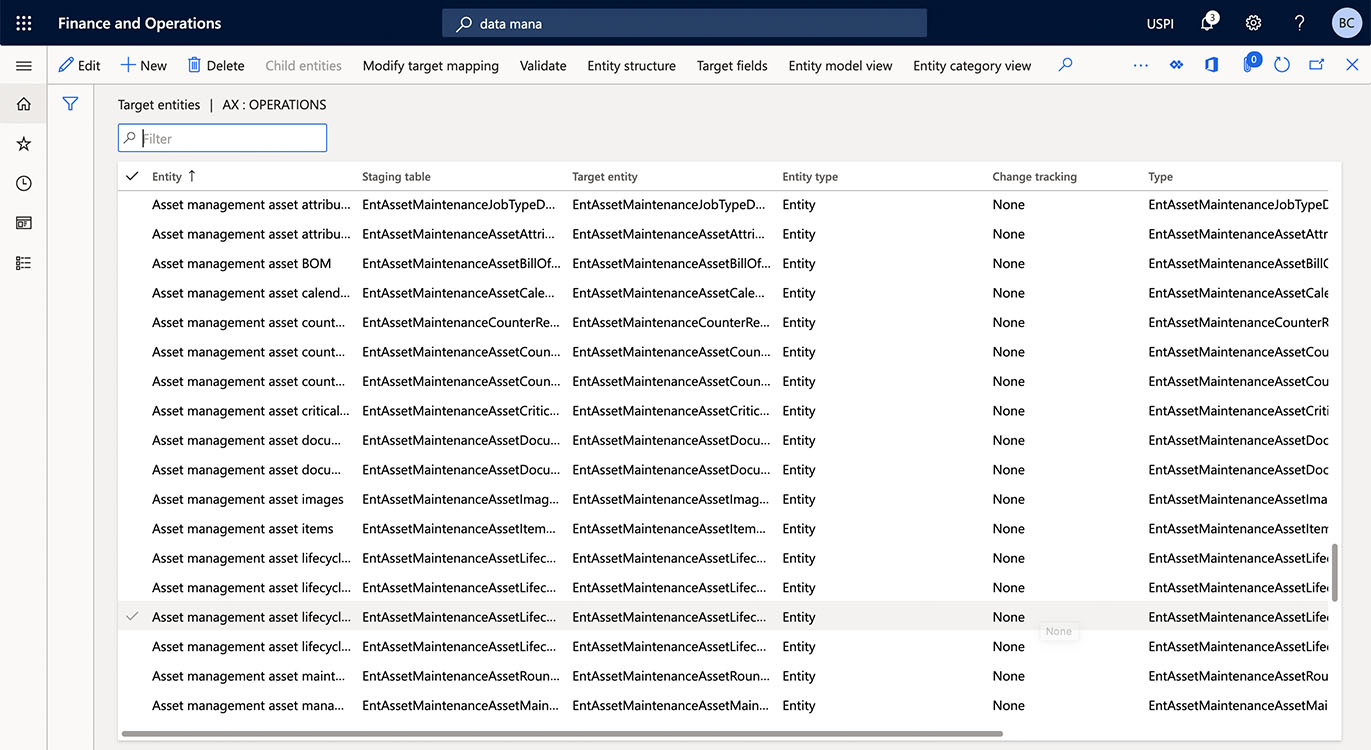Open settings gear in header
The width and height of the screenshot is (1371, 750).
pos(1253,23)
